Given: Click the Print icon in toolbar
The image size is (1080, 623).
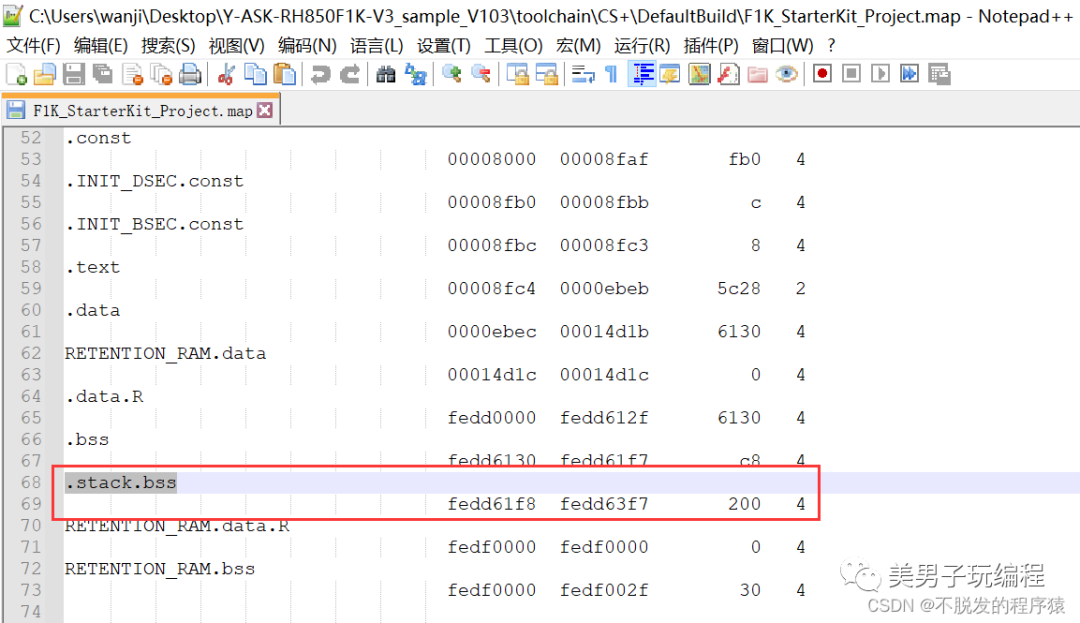Looking at the screenshot, I should click(x=190, y=74).
